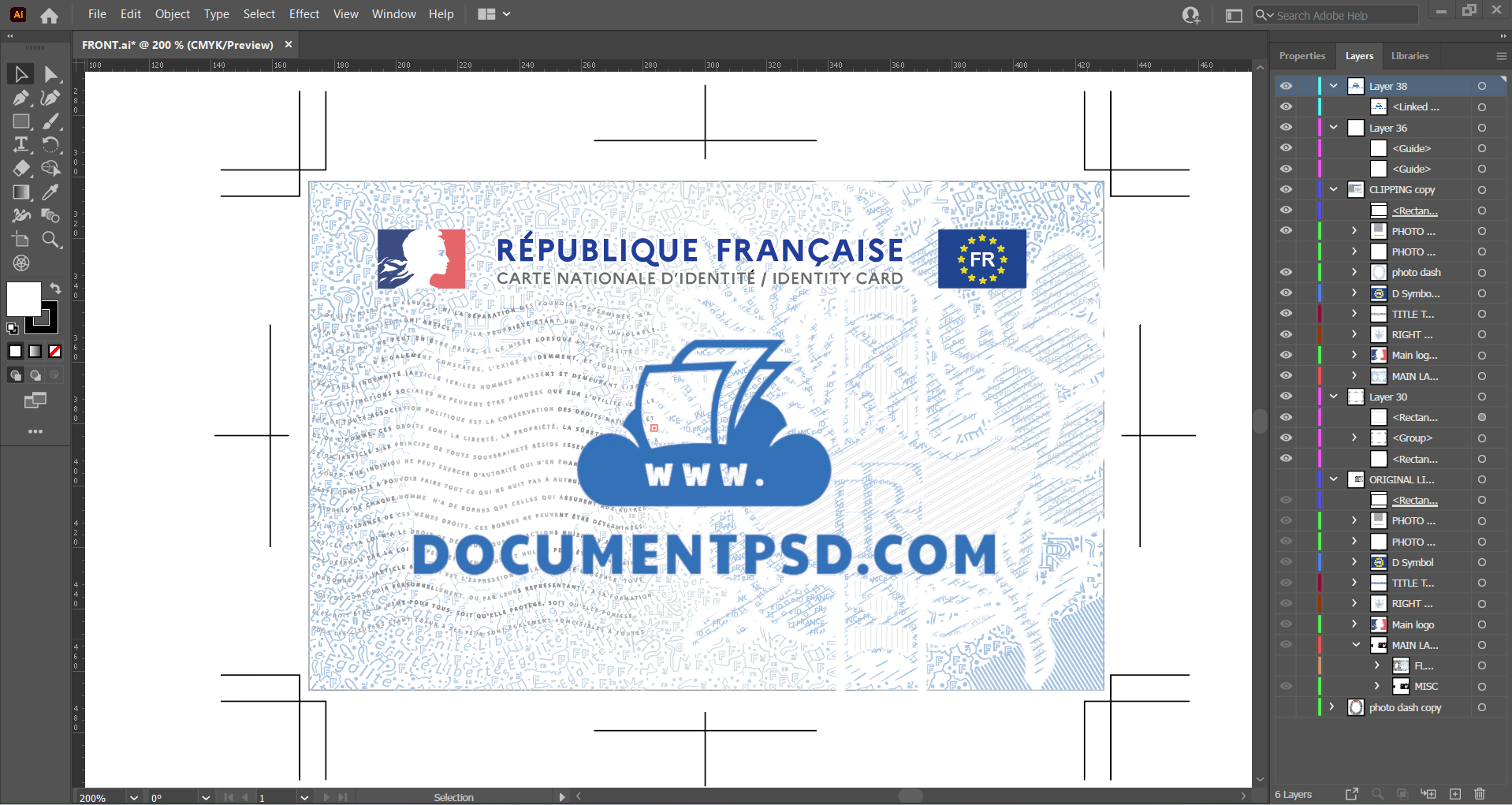
Task: Open the arrange documents switcher
Action: (x=494, y=14)
